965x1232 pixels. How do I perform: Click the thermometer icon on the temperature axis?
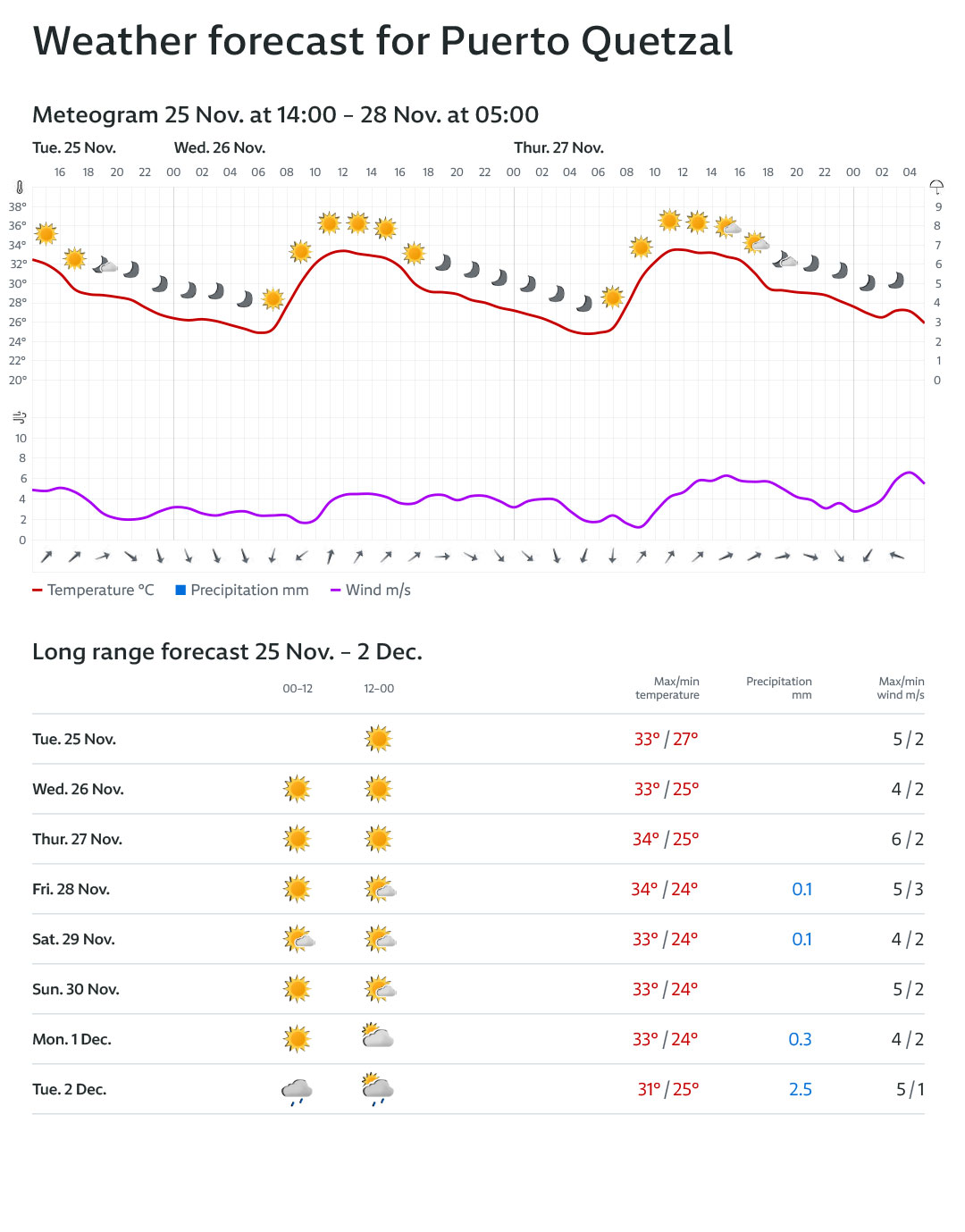point(20,188)
